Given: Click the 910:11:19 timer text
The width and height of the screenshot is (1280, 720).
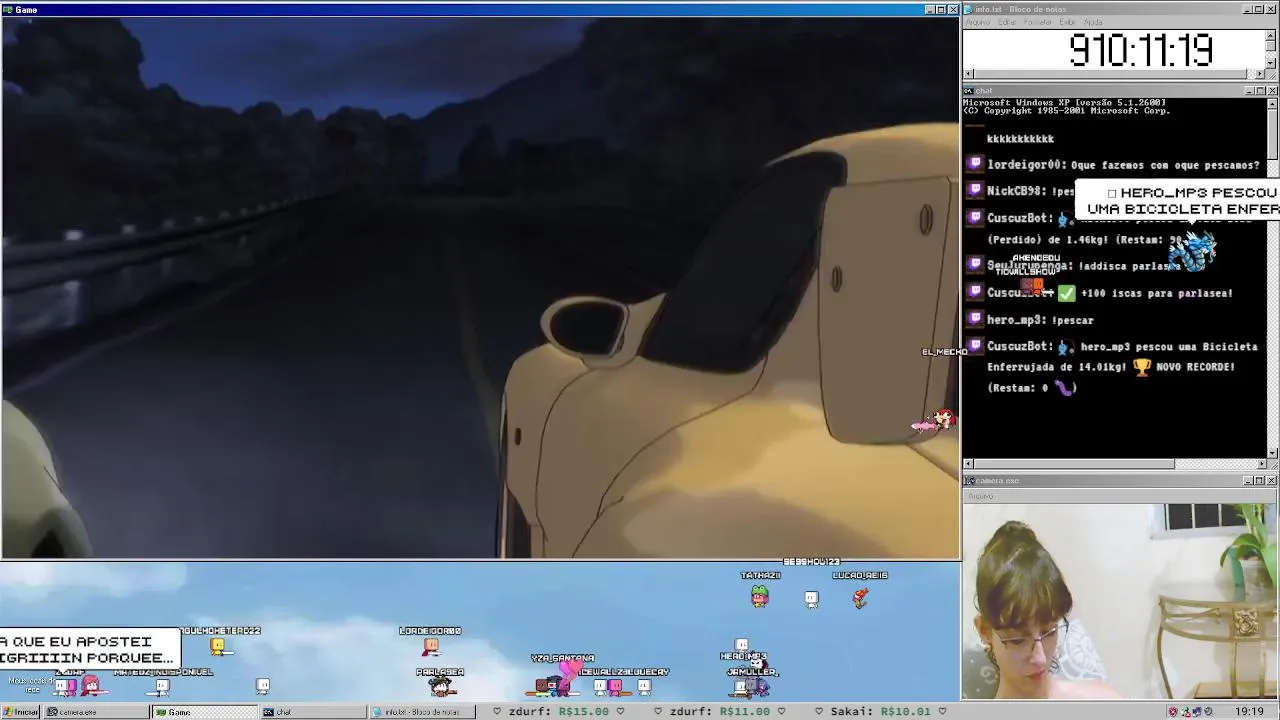Looking at the screenshot, I should click(x=1141, y=50).
